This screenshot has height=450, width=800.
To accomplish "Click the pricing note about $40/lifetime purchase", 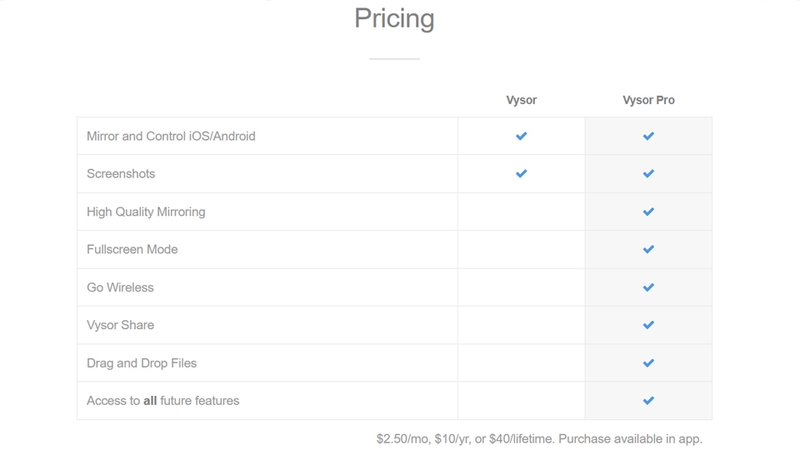I will pyautogui.click(x=539, y=439).
